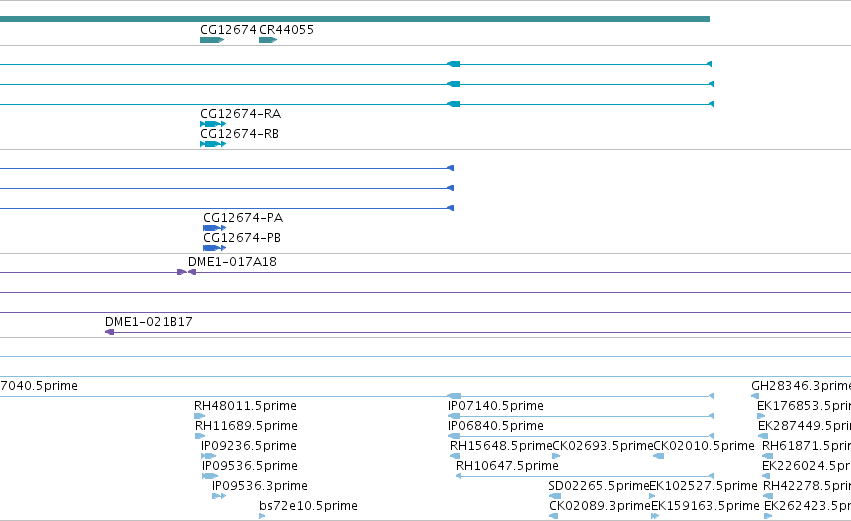
Task: Click the RH15648.5prime EST glyph
Action: (x=454, y=456)
